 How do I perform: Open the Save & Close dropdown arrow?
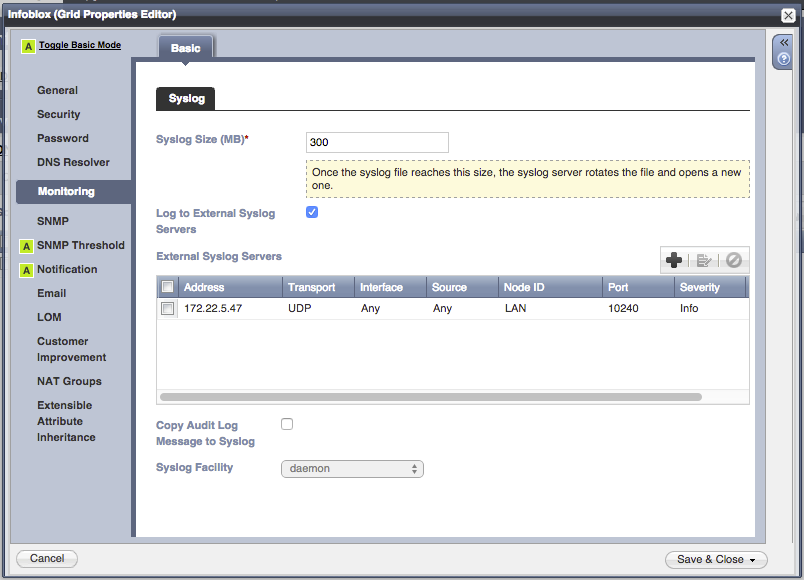(x=753, y=560)
